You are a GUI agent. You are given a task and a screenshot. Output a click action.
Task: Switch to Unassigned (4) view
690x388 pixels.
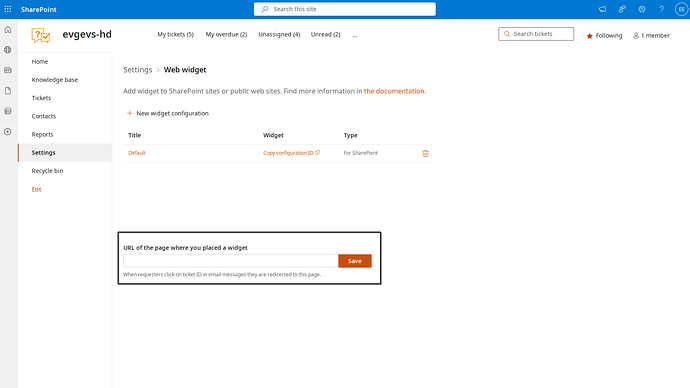coord(279,34)
